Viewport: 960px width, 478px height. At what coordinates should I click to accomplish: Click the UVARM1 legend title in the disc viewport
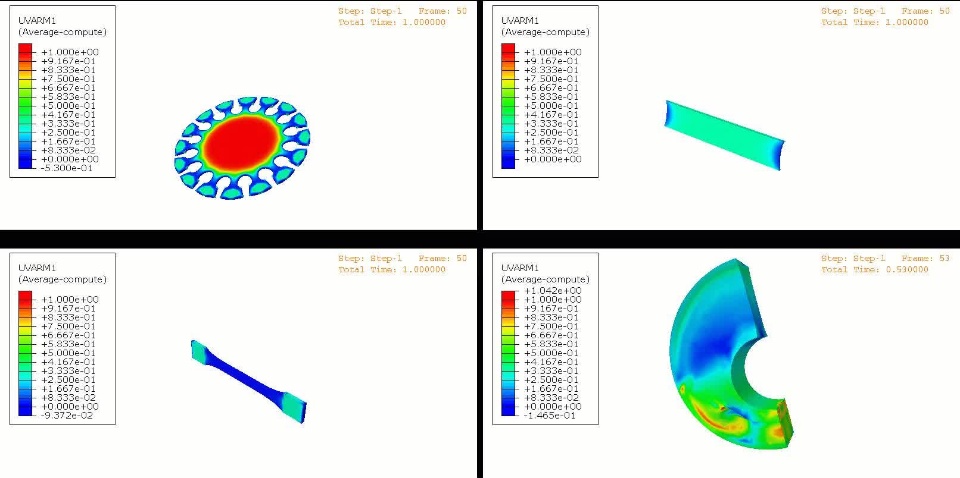(x=36, y=20)
